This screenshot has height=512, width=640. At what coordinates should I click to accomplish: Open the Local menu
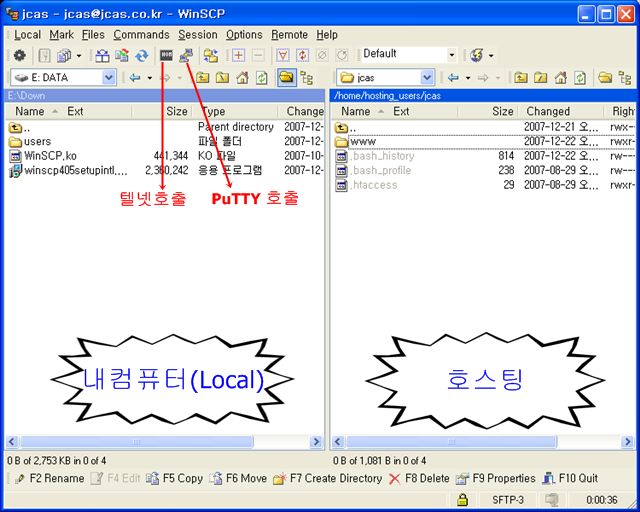(27, 35)
